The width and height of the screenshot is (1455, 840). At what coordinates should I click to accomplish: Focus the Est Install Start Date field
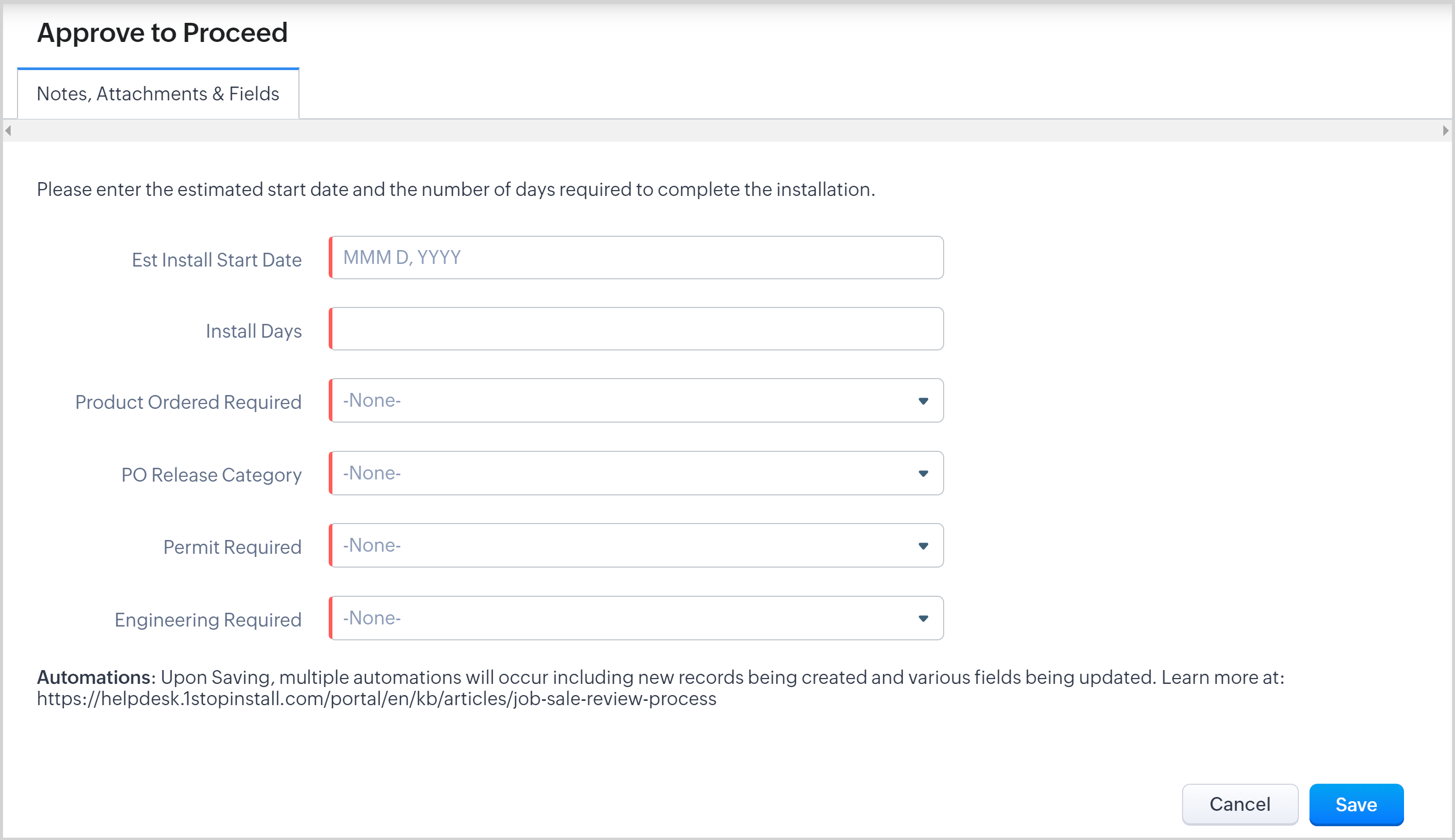[x=636, y=258]
